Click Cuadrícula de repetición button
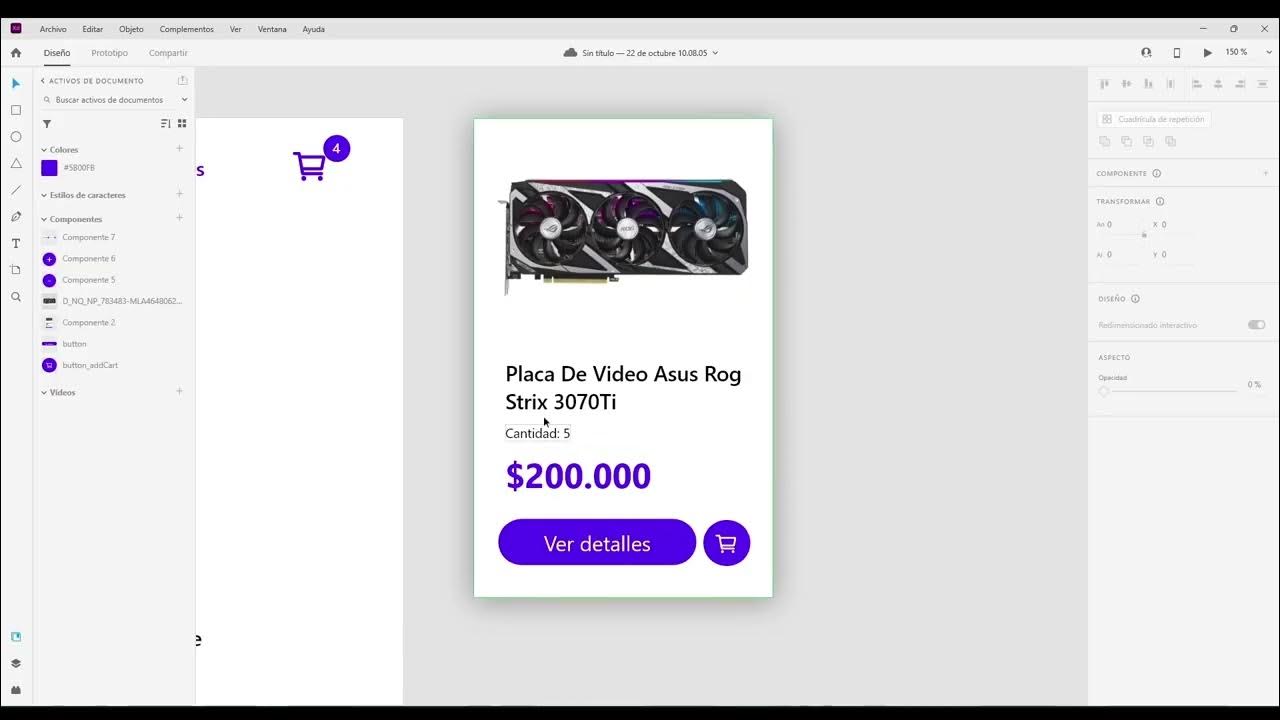 (x=1154, y=119)
